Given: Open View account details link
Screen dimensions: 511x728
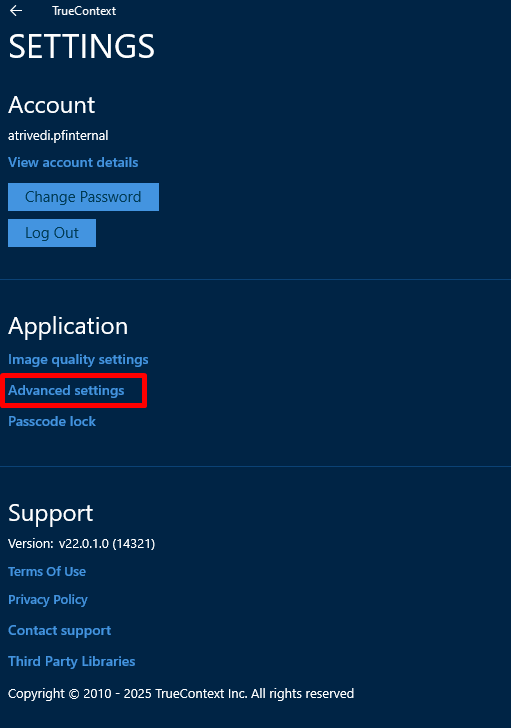Looking at the screenshot, I should pyautogui.click(x=73, y=162).
